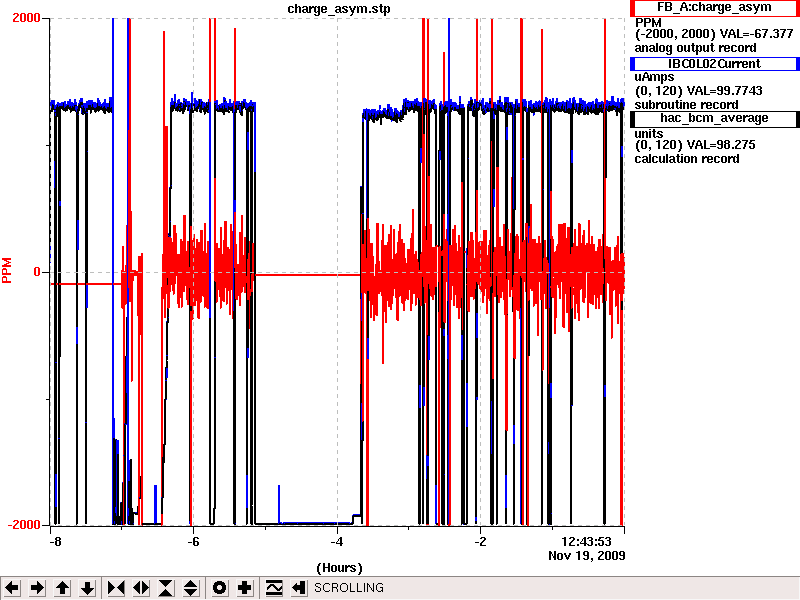Viewport: 800px width, 600px height.
Task: Click the -4 hours axis label
Action: coord(337,541)
